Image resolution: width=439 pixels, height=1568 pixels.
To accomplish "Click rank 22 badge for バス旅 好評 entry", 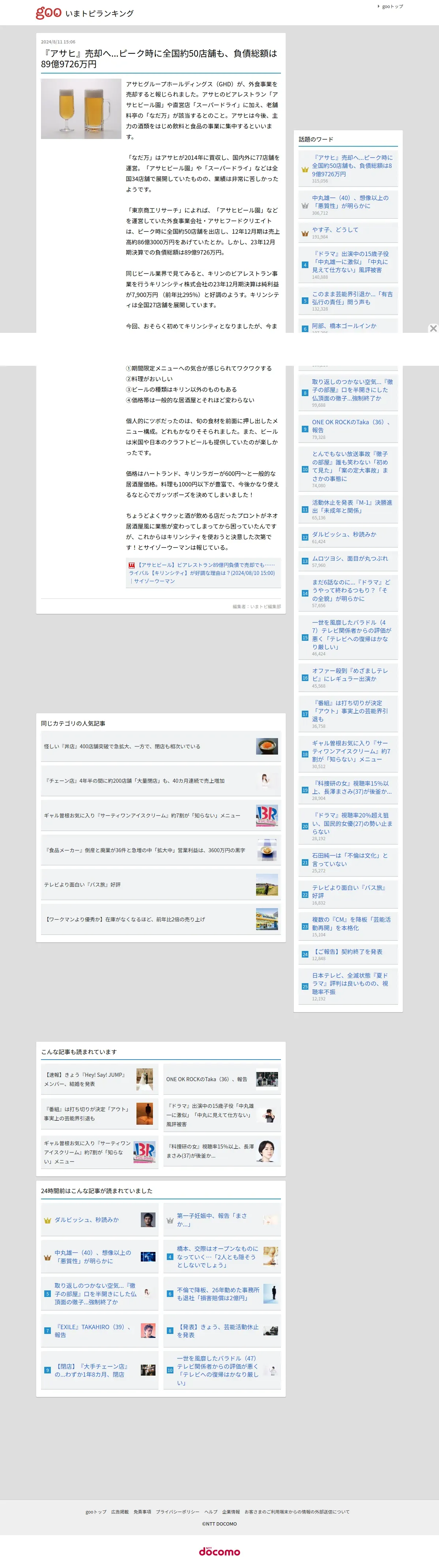I will coord(305,895).
